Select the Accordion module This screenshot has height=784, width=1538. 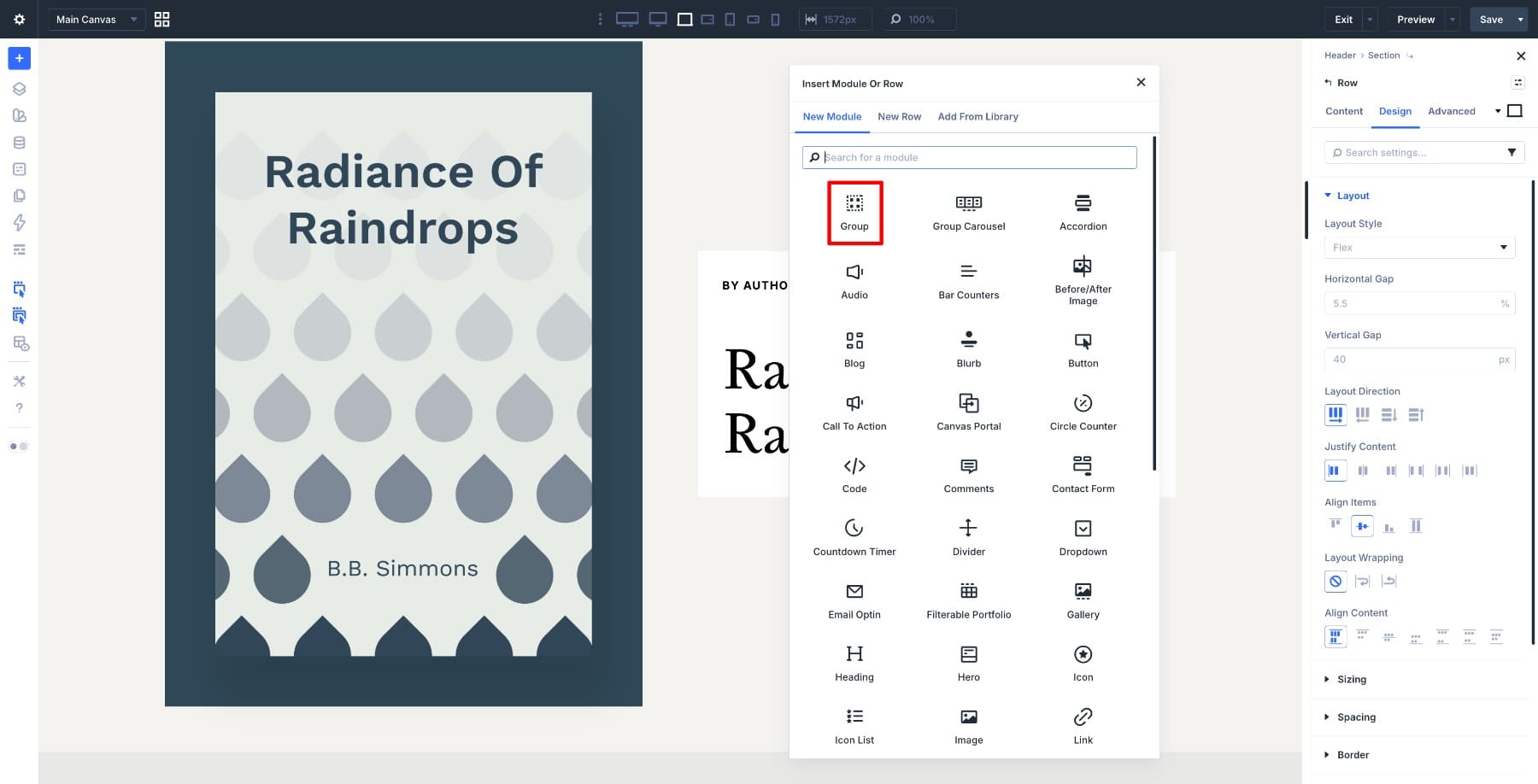[x=1083, y=212]
